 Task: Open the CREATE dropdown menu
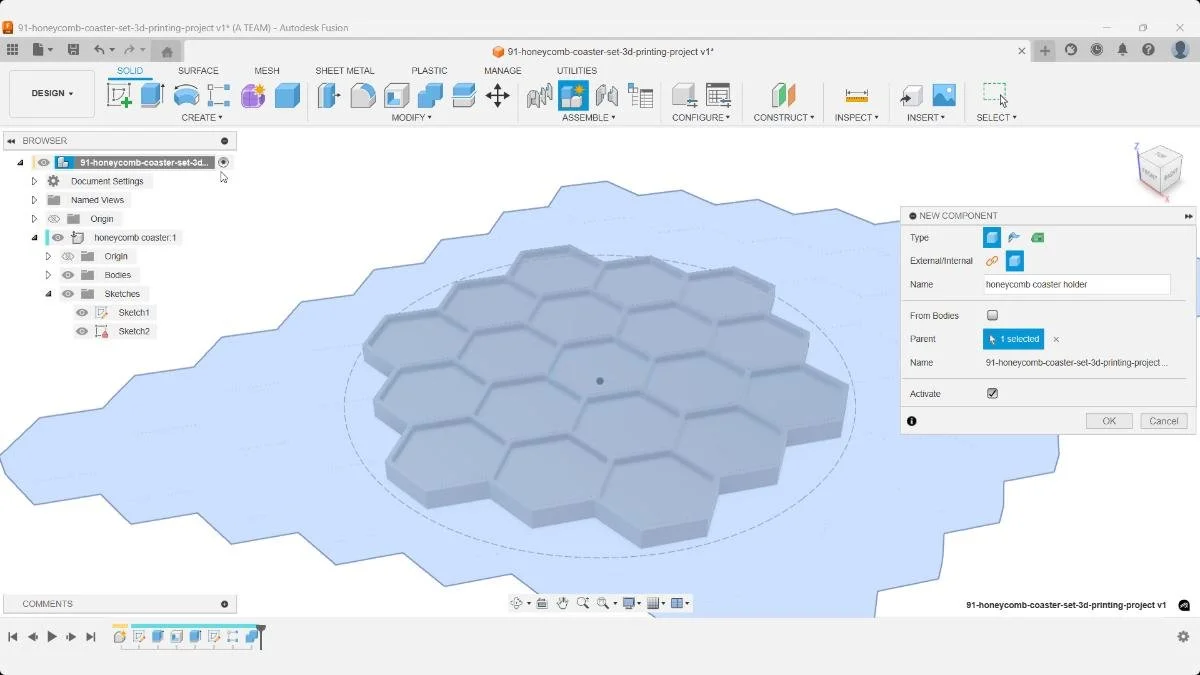tap(202, 117)
